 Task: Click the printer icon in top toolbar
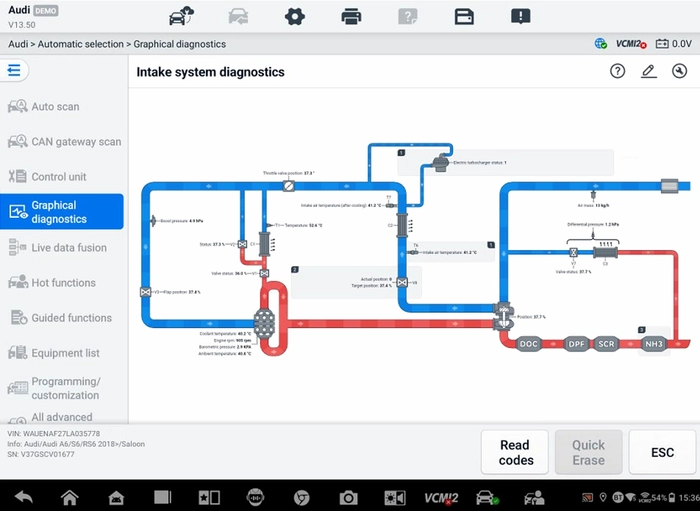pos(351,17)
